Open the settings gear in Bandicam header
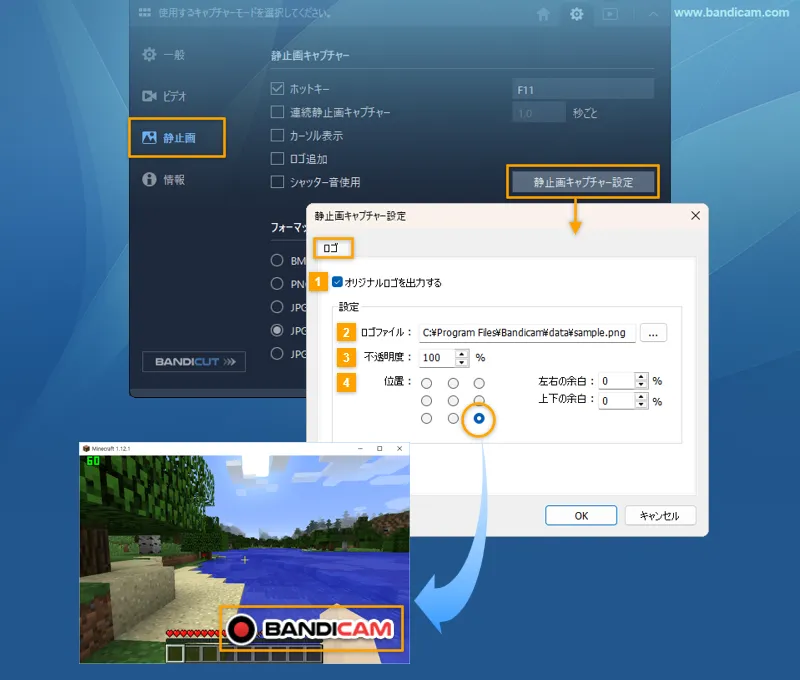Viewport: 800px width, 680px height. 577,14
